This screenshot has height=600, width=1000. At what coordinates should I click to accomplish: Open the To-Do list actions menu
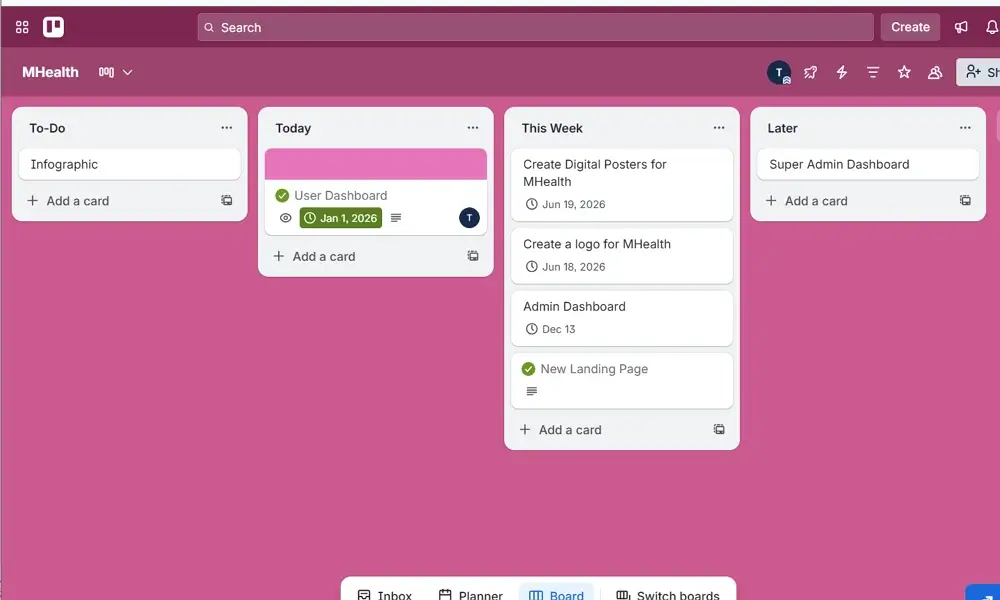[226, 128]
